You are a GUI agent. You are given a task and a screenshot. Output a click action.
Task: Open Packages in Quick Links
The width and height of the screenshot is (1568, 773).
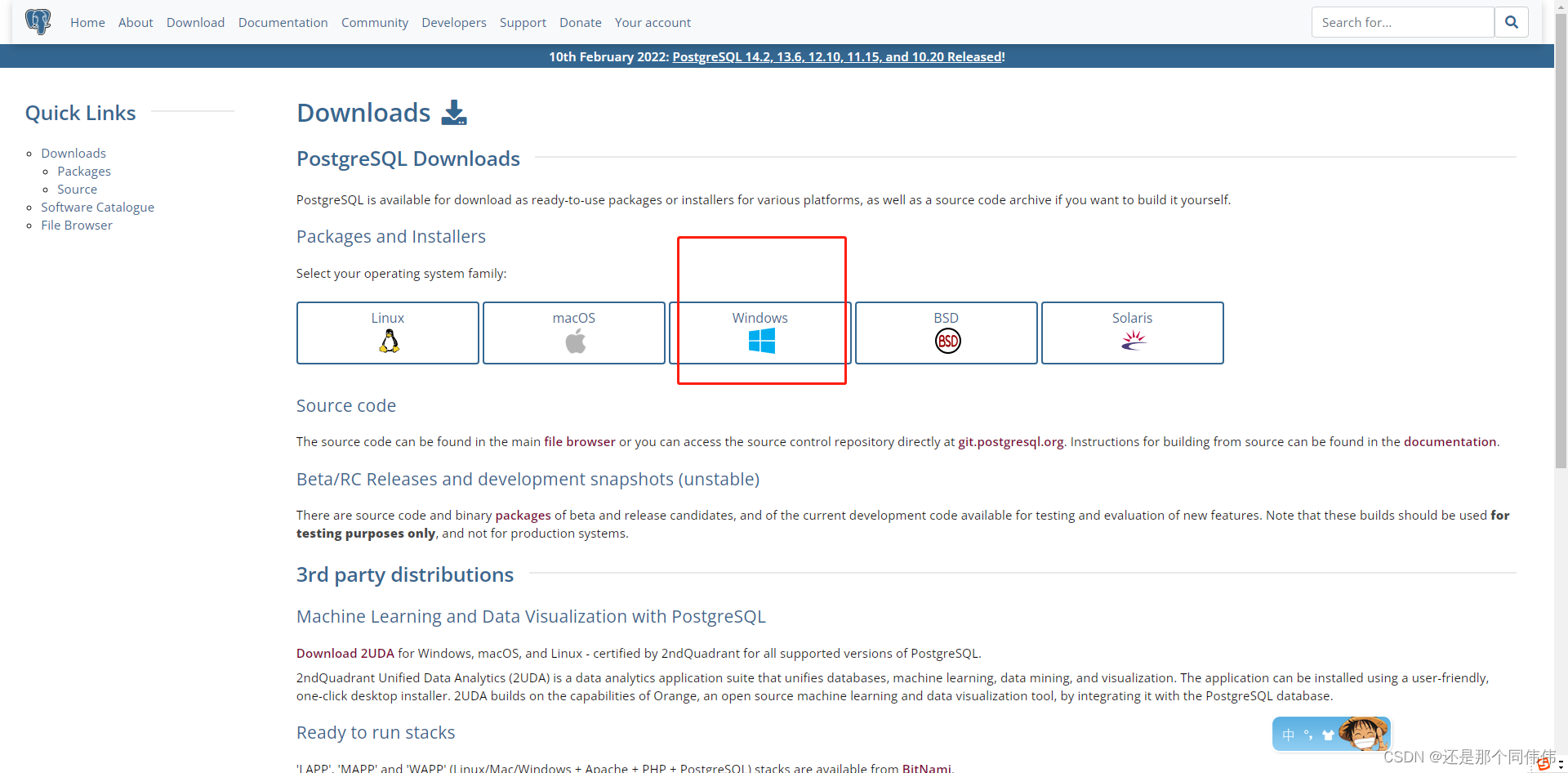click(84, 171)
